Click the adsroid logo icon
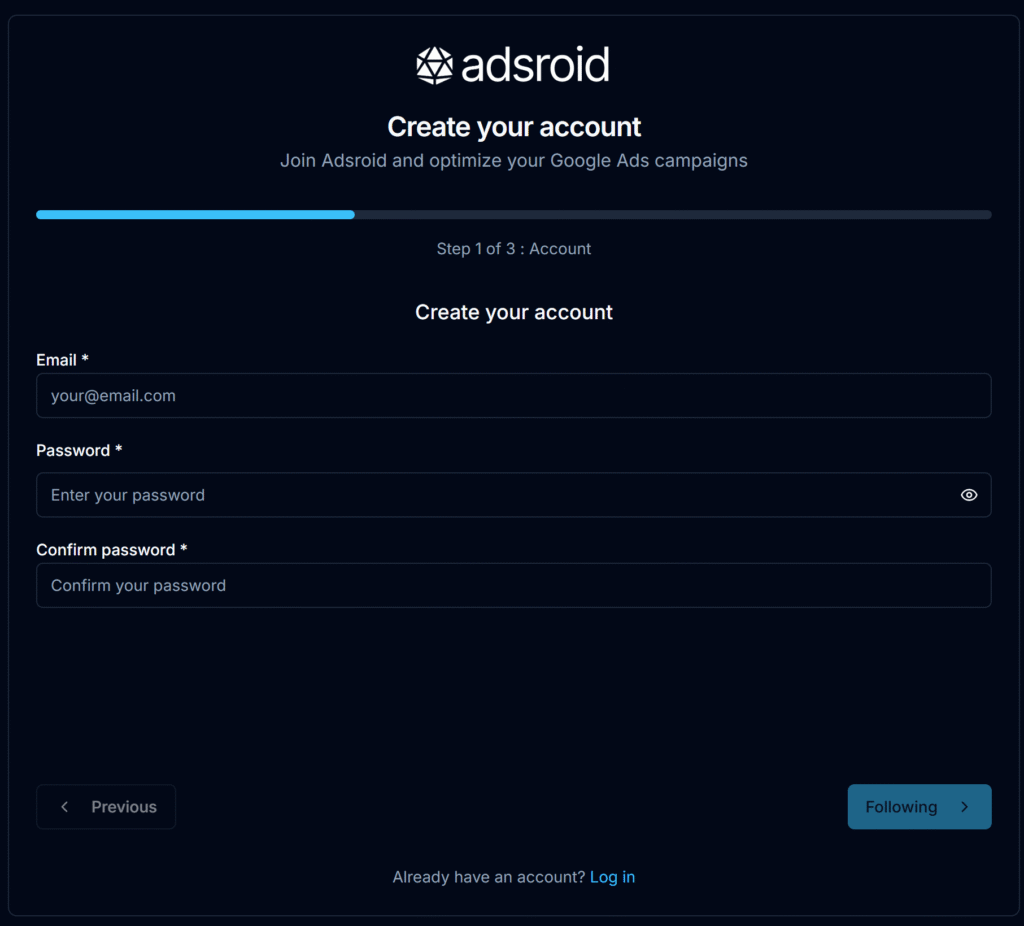The height and width of the screenshot is (926, 1024). pos(434,65)
